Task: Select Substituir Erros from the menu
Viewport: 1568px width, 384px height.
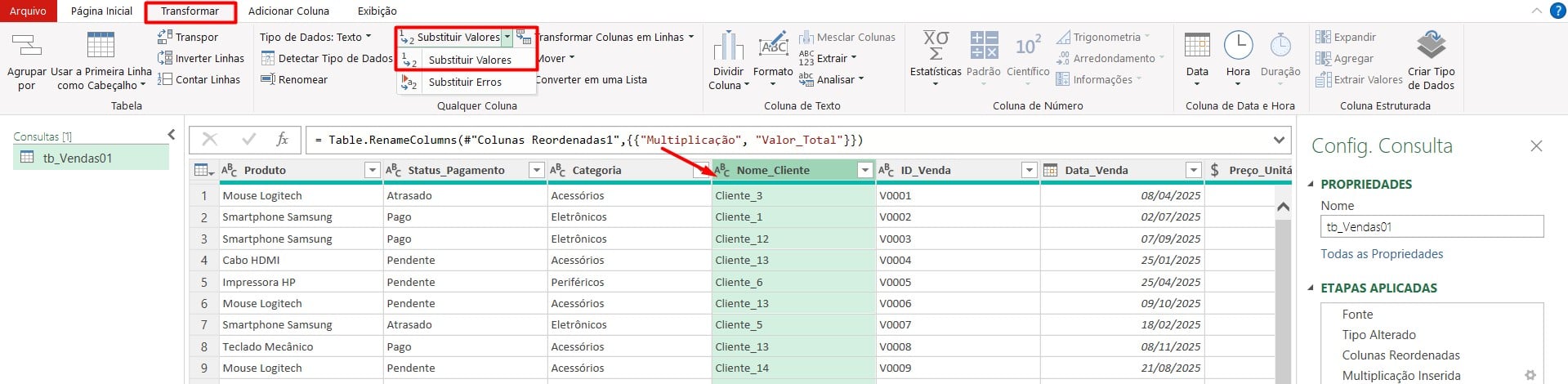Action: pyautogui.click(x=464, y=82)
